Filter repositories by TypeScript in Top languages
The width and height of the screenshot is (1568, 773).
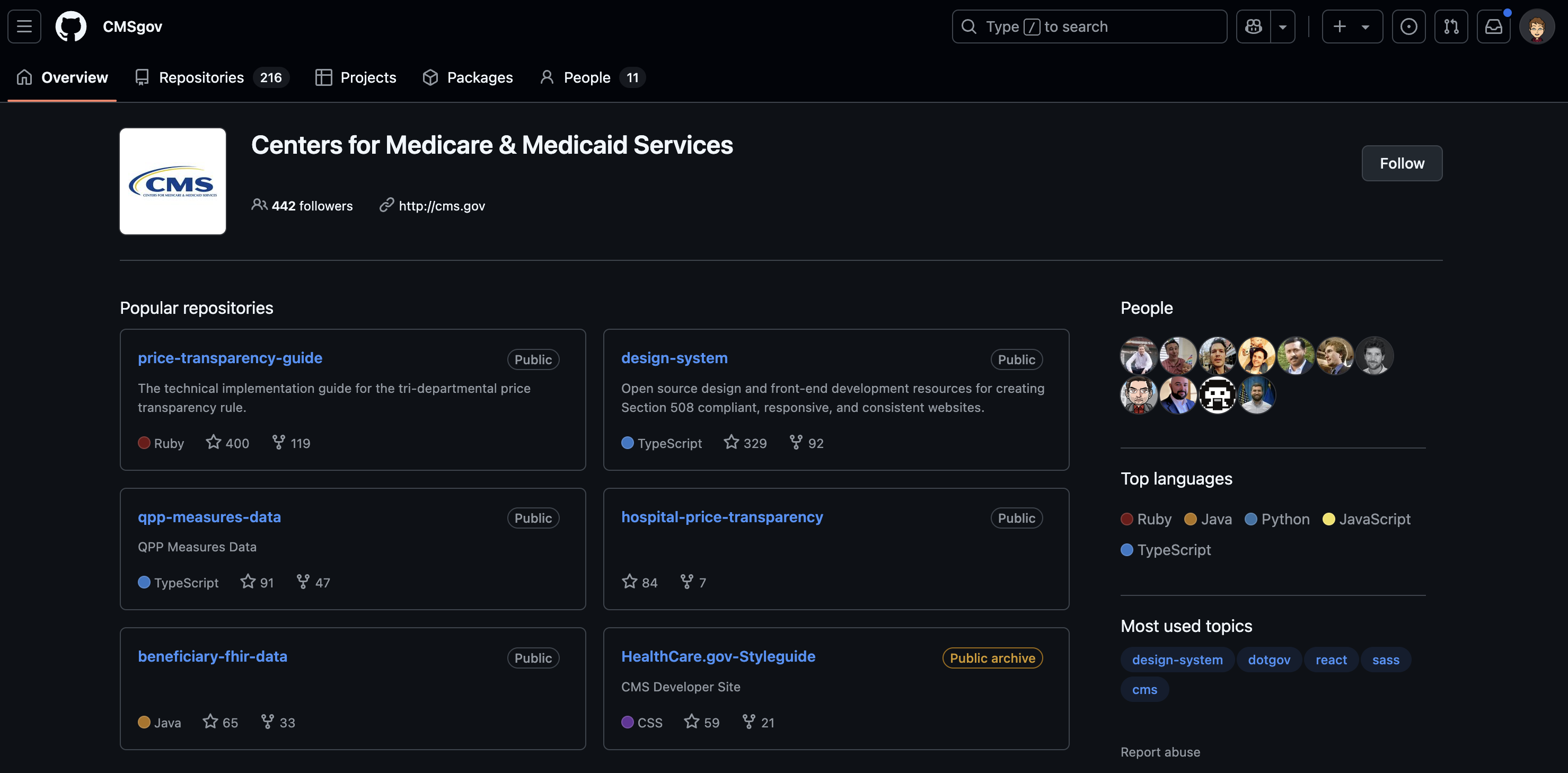1166,550
